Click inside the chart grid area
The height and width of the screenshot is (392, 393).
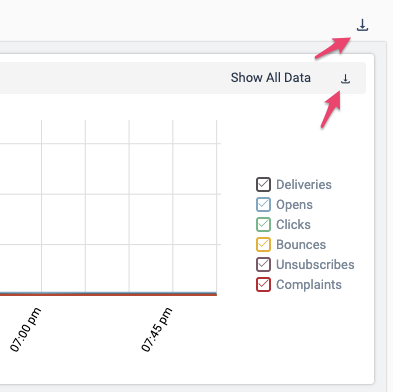point(108,207)
